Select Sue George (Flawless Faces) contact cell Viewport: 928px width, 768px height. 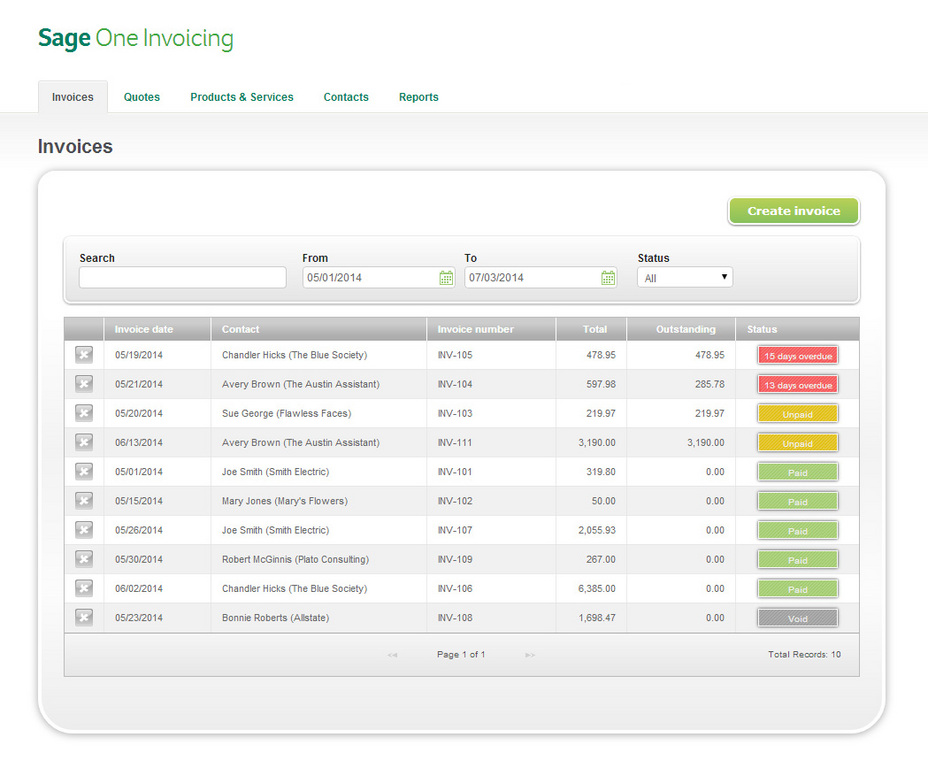pos(286,413)
